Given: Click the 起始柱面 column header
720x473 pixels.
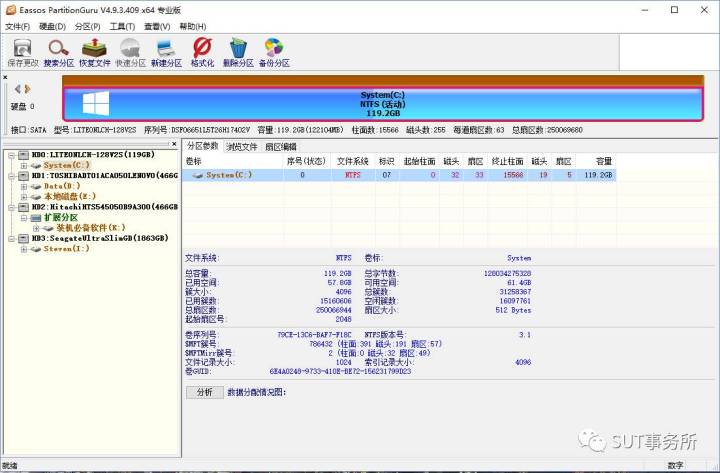Looking at the screenshot, I should point(419,161).
